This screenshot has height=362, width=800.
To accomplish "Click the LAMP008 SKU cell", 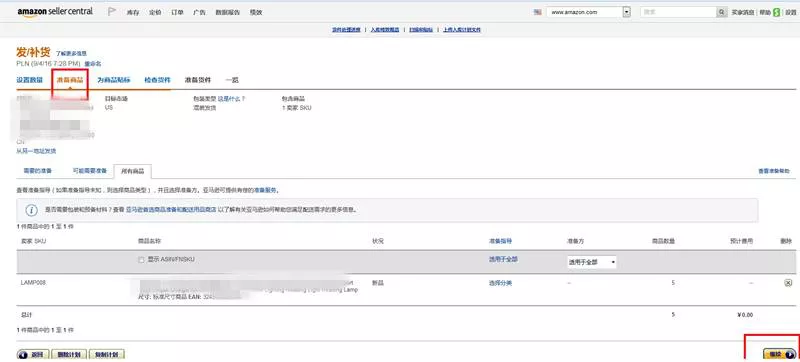I will click(x=34, y=282).
